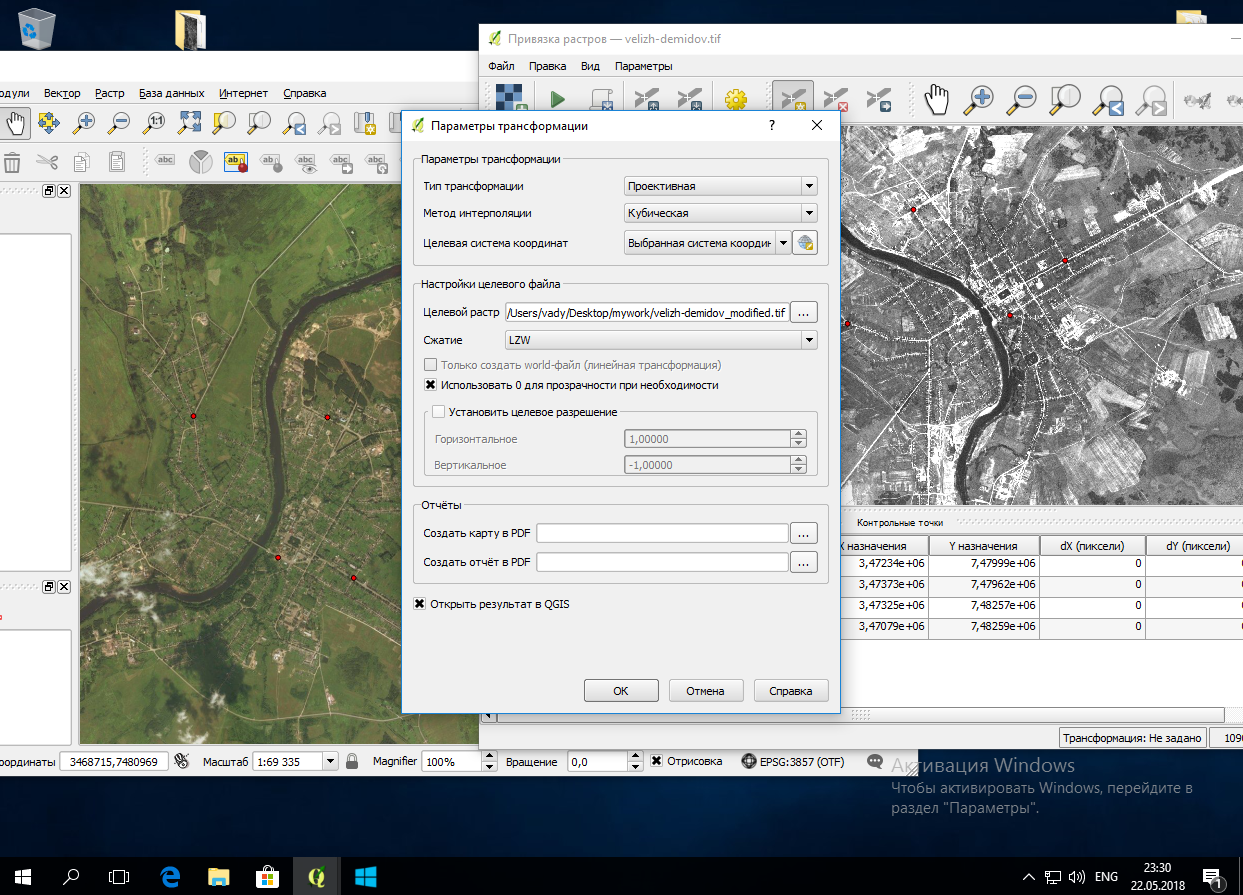
Task: Click Zoom Full extent icon in QGIS
Action: tap(190, 123)
